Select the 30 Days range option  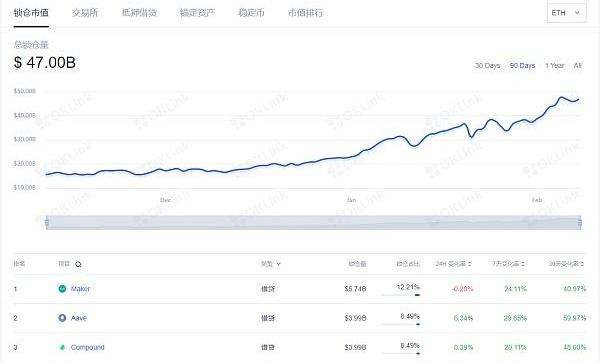(488, 65)
